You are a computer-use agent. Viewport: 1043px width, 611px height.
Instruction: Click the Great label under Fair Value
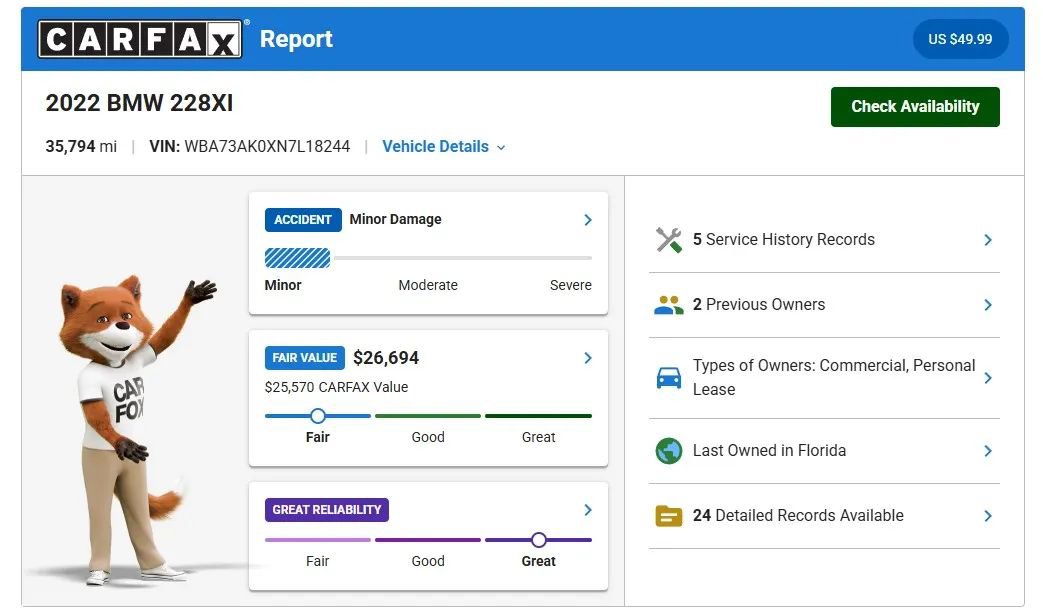tap(538, 437)
